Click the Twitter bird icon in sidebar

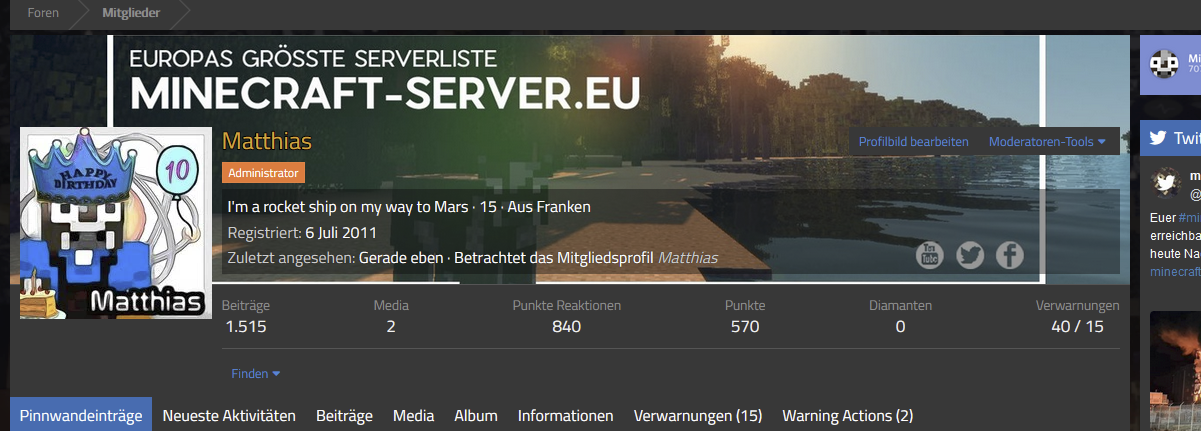(x=1159, y=138)
